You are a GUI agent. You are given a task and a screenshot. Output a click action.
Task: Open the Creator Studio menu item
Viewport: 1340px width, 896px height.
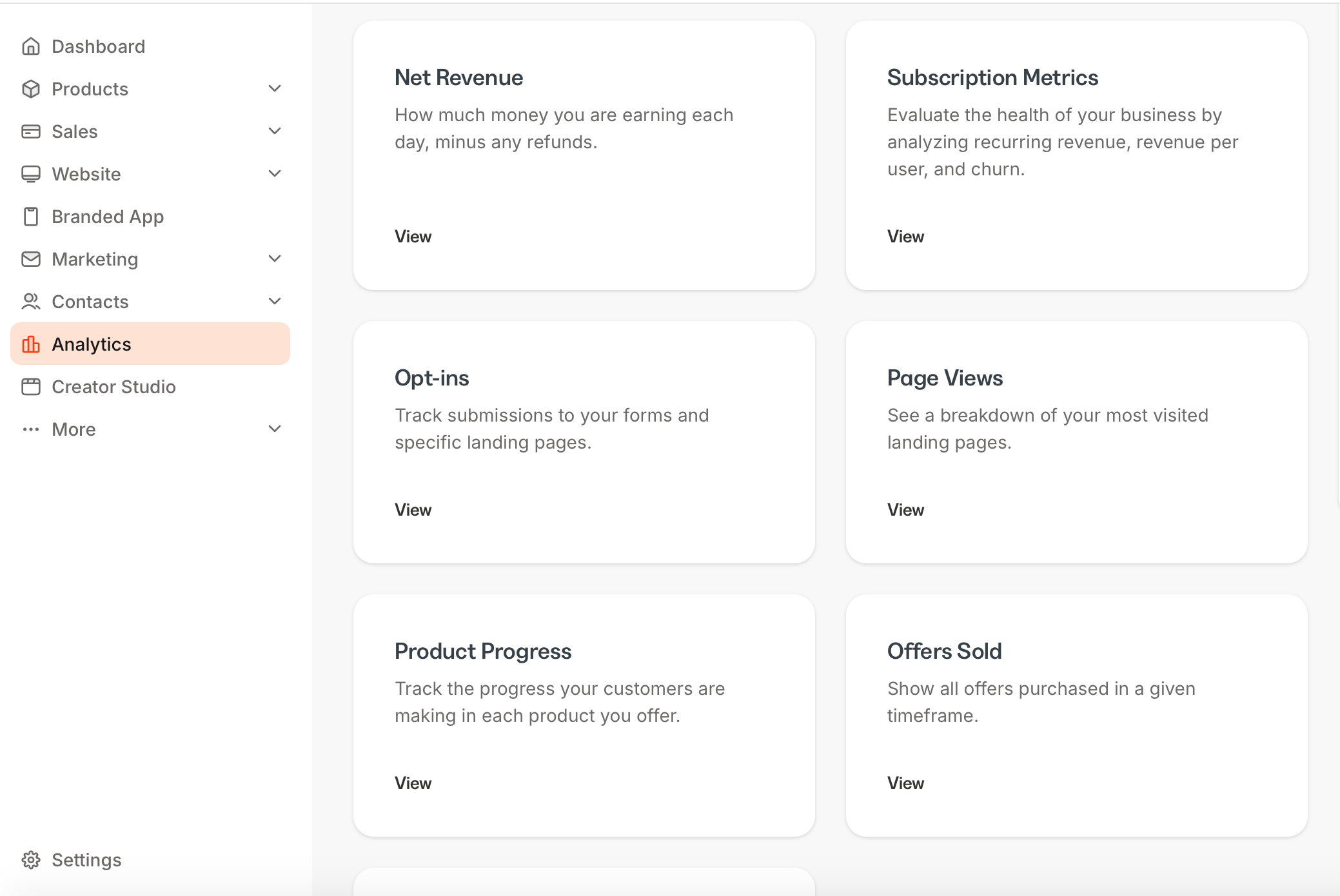[x=113, y=387]
